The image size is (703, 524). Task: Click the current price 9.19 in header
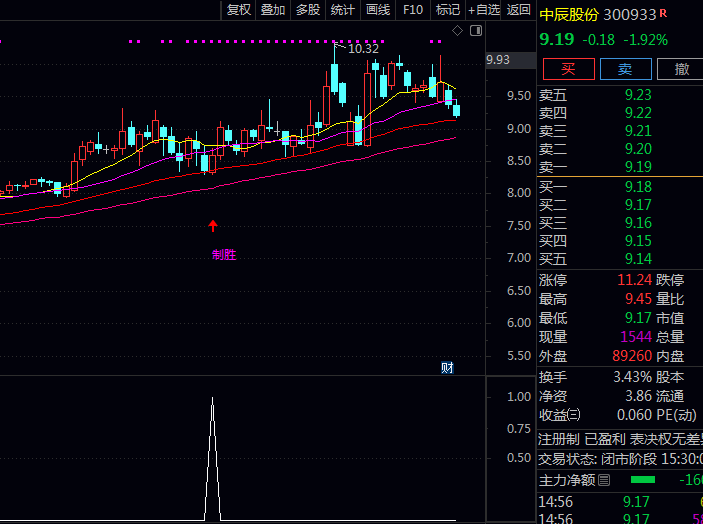pyautogui.click(x=556, y=39)
